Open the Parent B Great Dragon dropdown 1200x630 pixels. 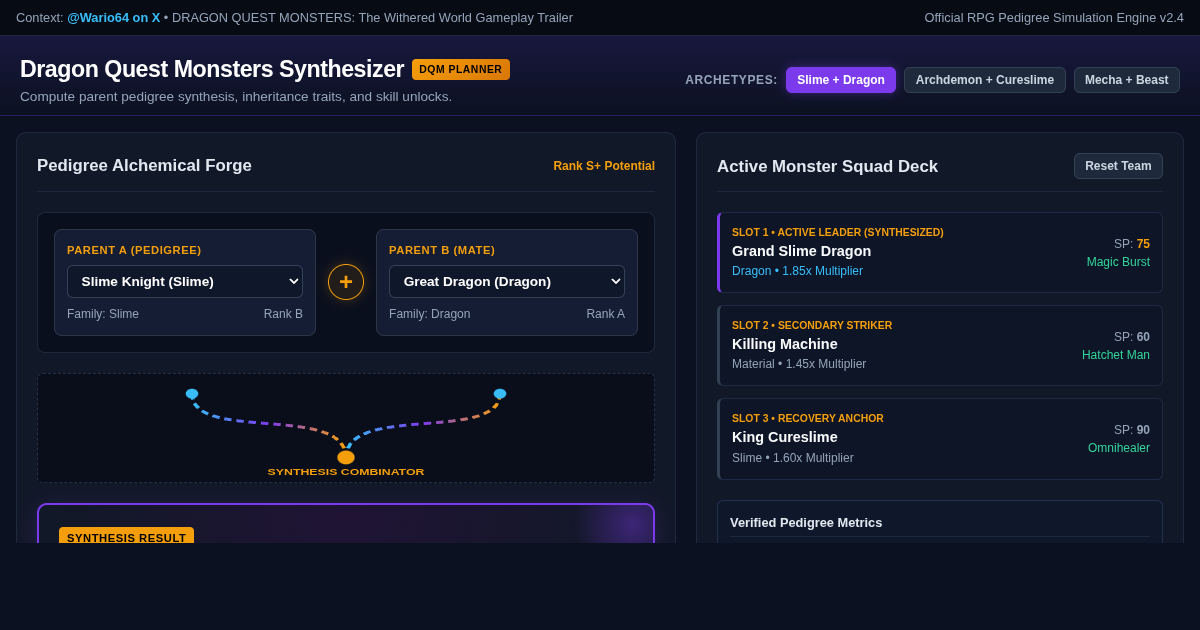(x=507, y=281)
